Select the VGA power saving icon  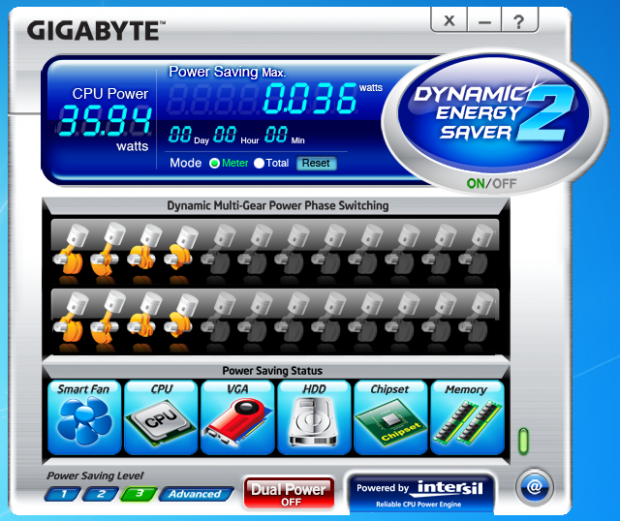point(237,417)
